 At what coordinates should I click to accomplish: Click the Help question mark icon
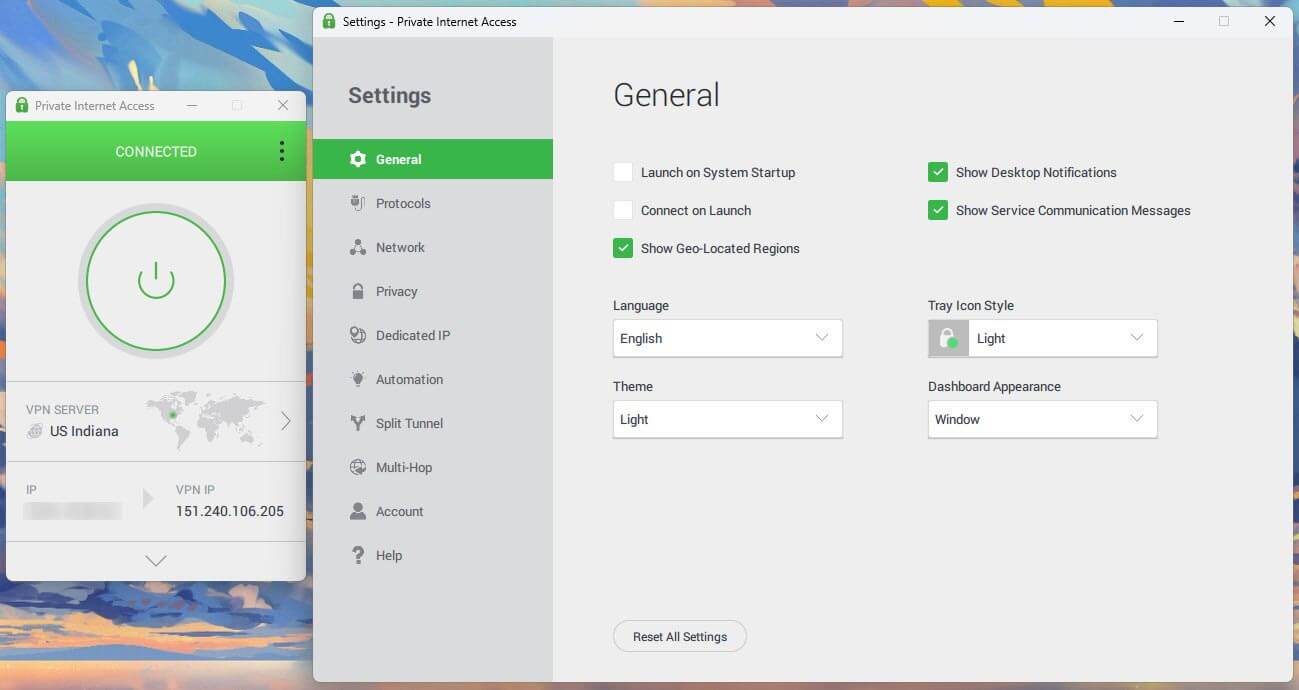358,555
